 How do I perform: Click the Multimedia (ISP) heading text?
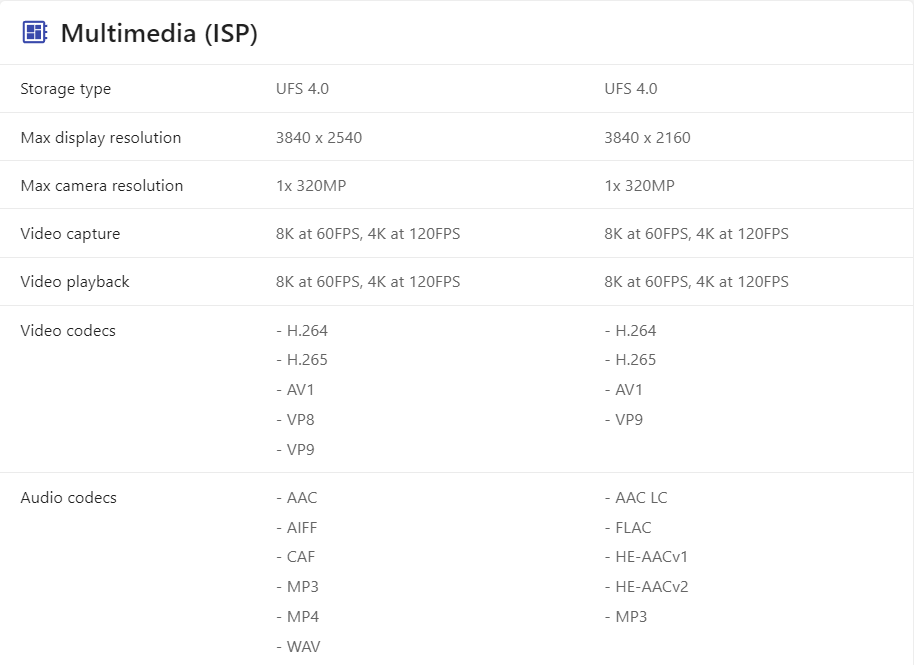(159, 33)
